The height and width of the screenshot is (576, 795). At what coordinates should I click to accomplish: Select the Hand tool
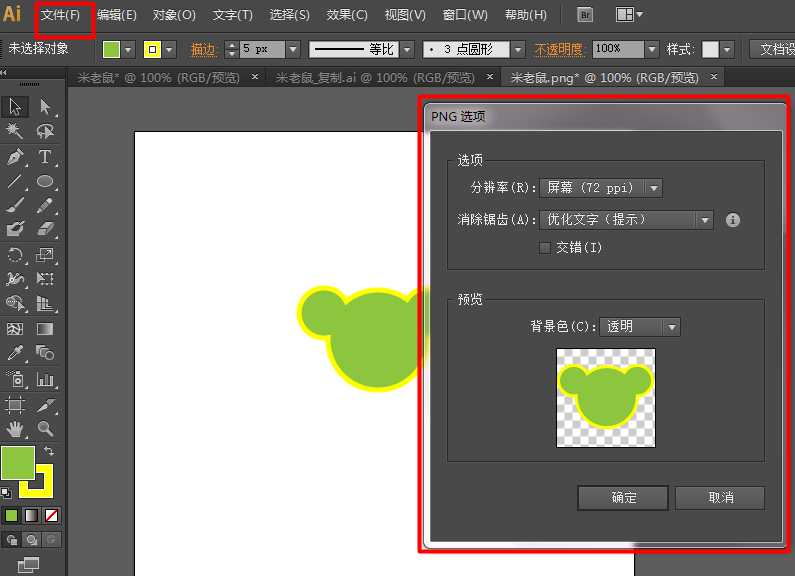[15, 429]
